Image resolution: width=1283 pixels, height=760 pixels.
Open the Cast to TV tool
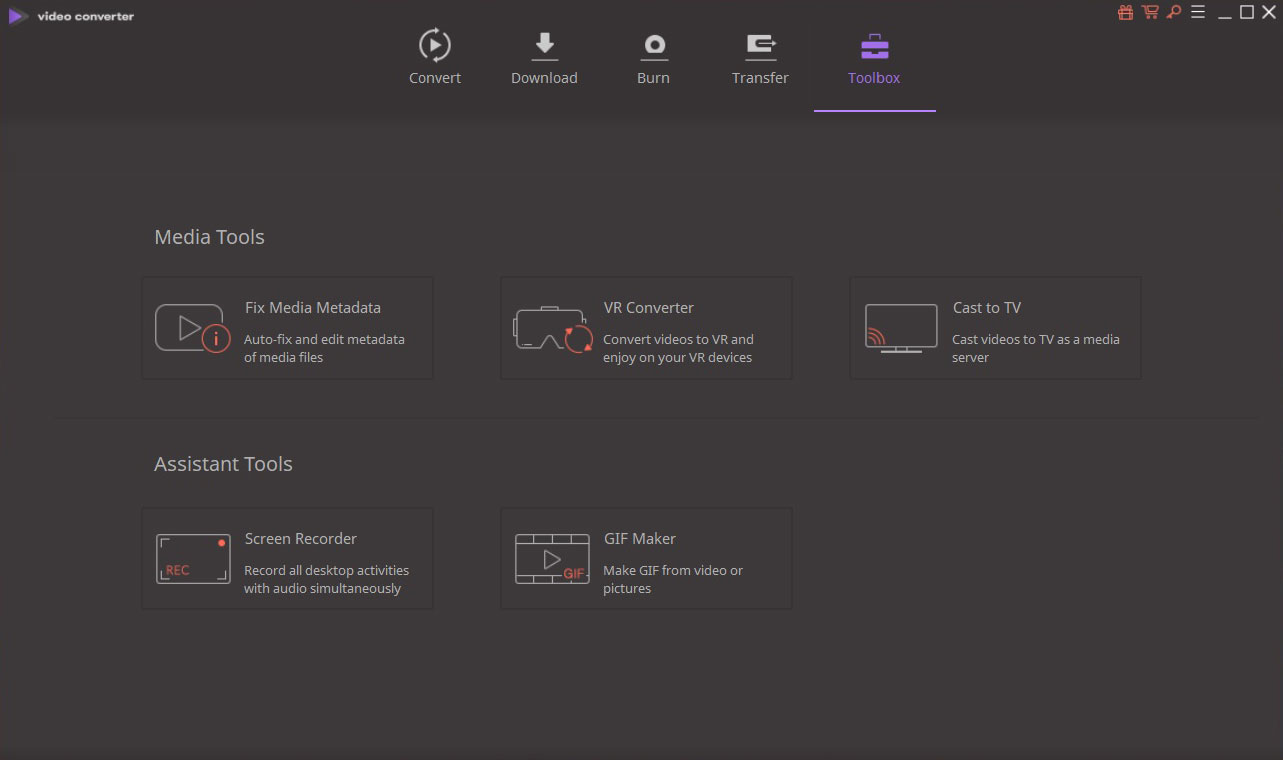995,328
